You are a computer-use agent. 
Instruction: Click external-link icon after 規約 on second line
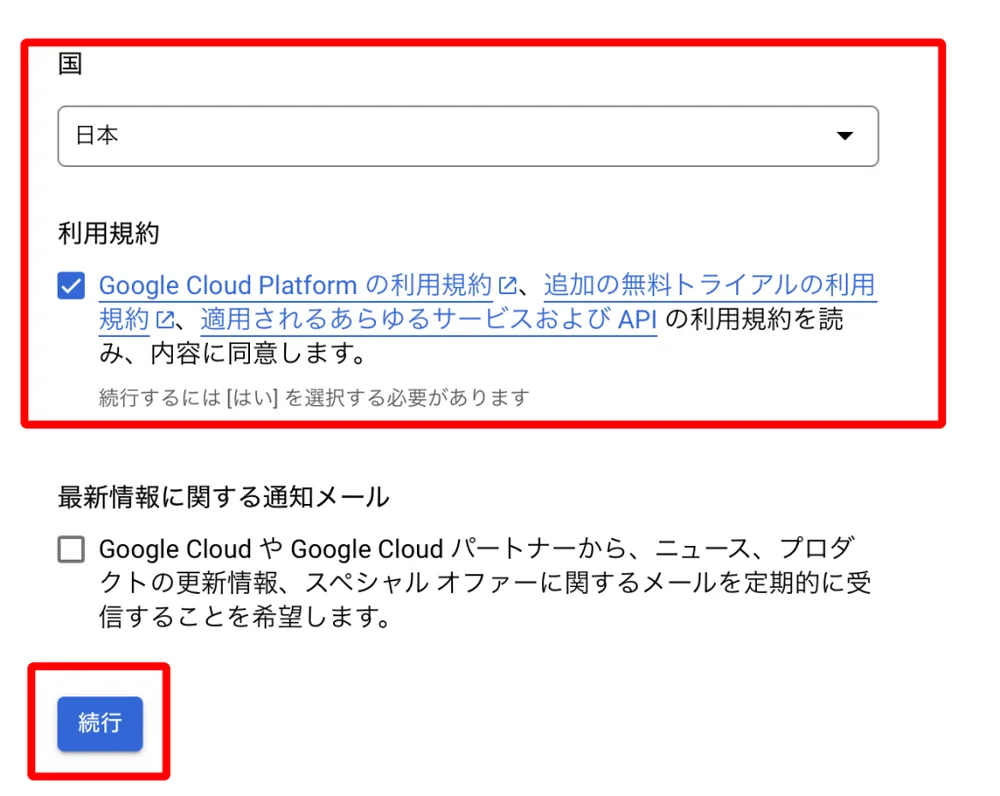pos(165,320)
